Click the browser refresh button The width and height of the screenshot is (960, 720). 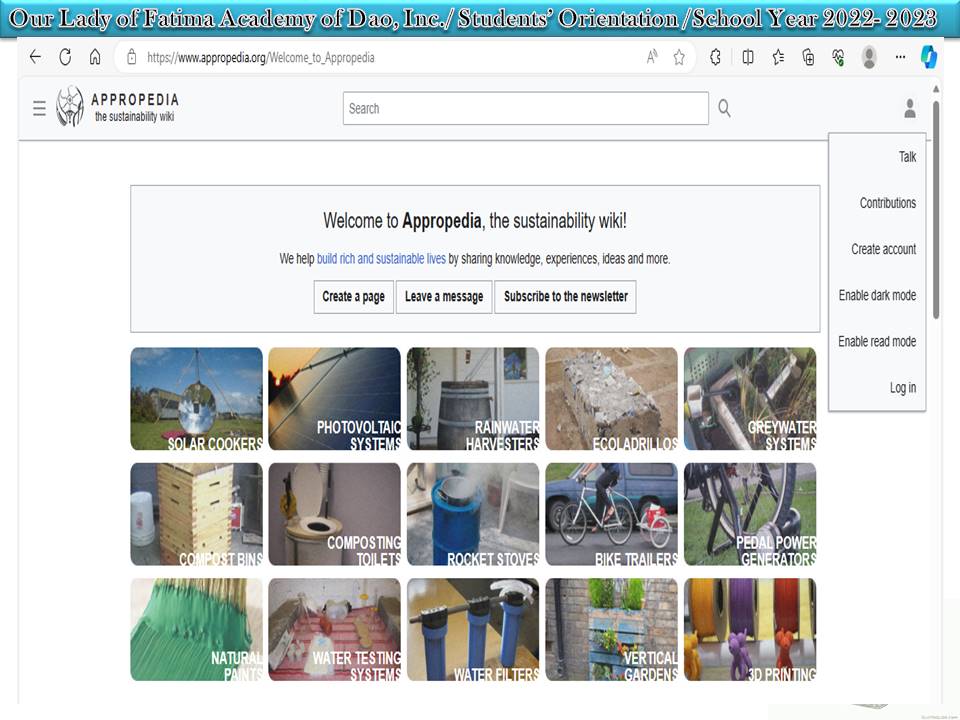pos(65,57)
